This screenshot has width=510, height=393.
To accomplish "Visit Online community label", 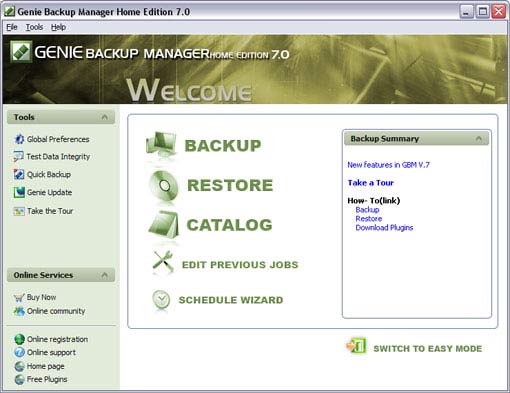I will click(x=56, y=311).
